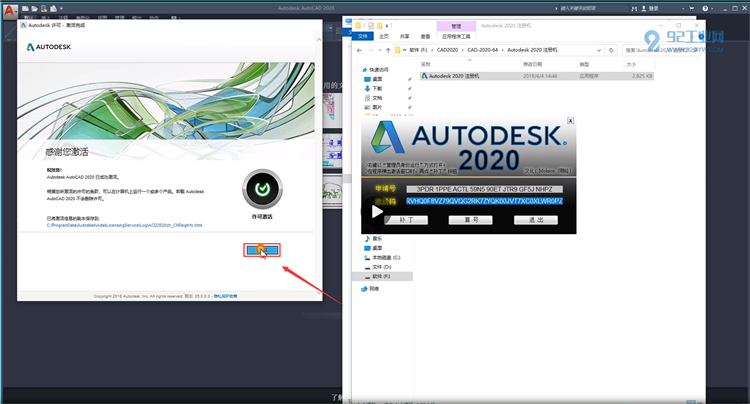Go up one folder in File Explorer

pos(388,50)
